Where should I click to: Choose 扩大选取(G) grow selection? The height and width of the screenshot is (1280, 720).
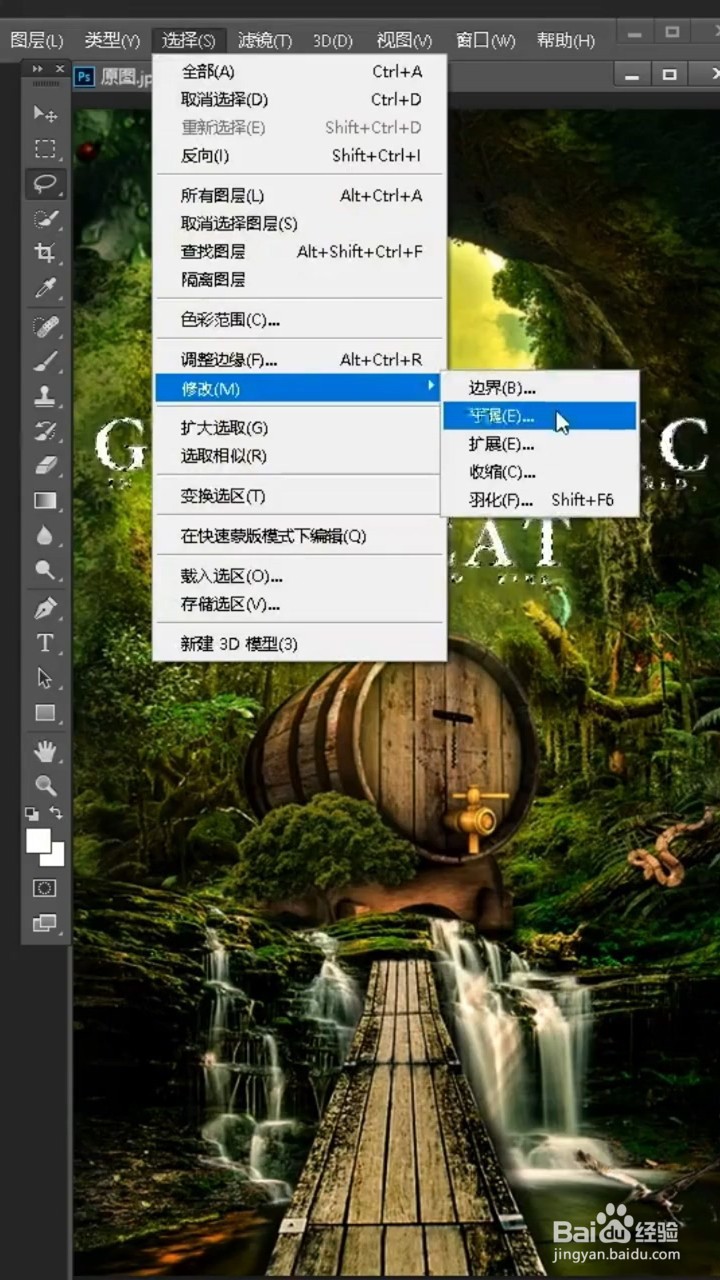pyautogui.click(x=300, y=428)
